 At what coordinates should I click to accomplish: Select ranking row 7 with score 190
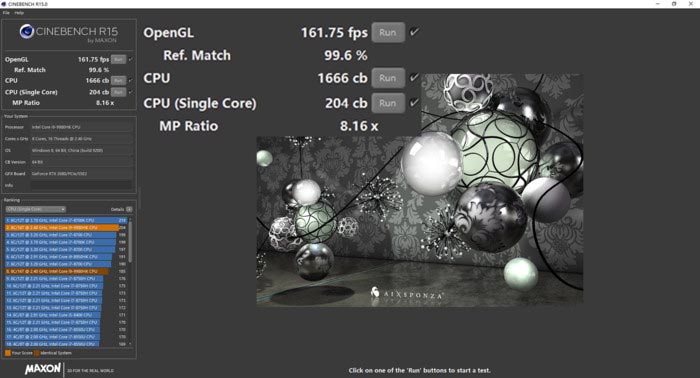coord(66,264)
